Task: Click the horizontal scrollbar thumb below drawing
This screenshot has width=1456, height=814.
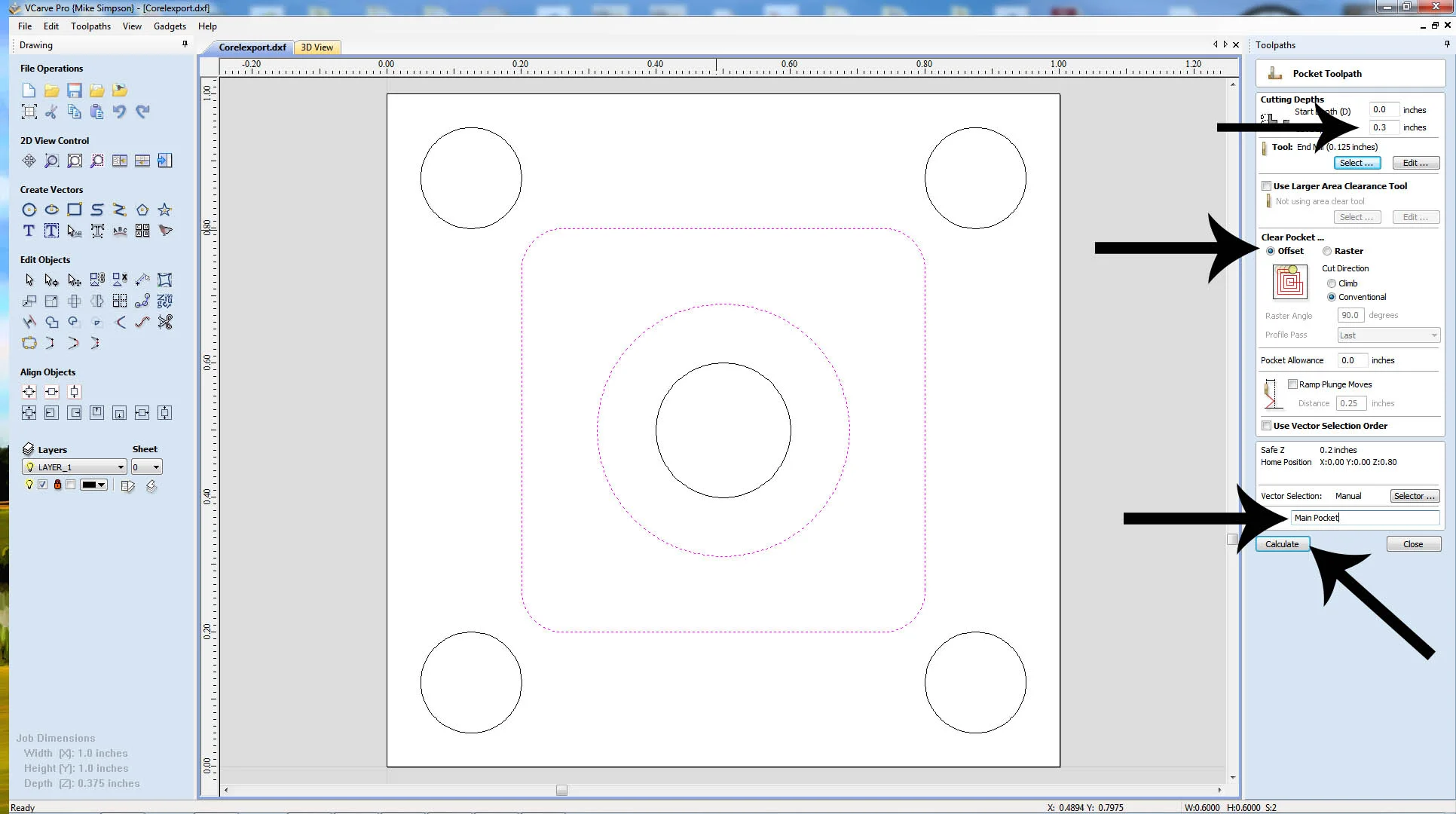Action: 561,790
